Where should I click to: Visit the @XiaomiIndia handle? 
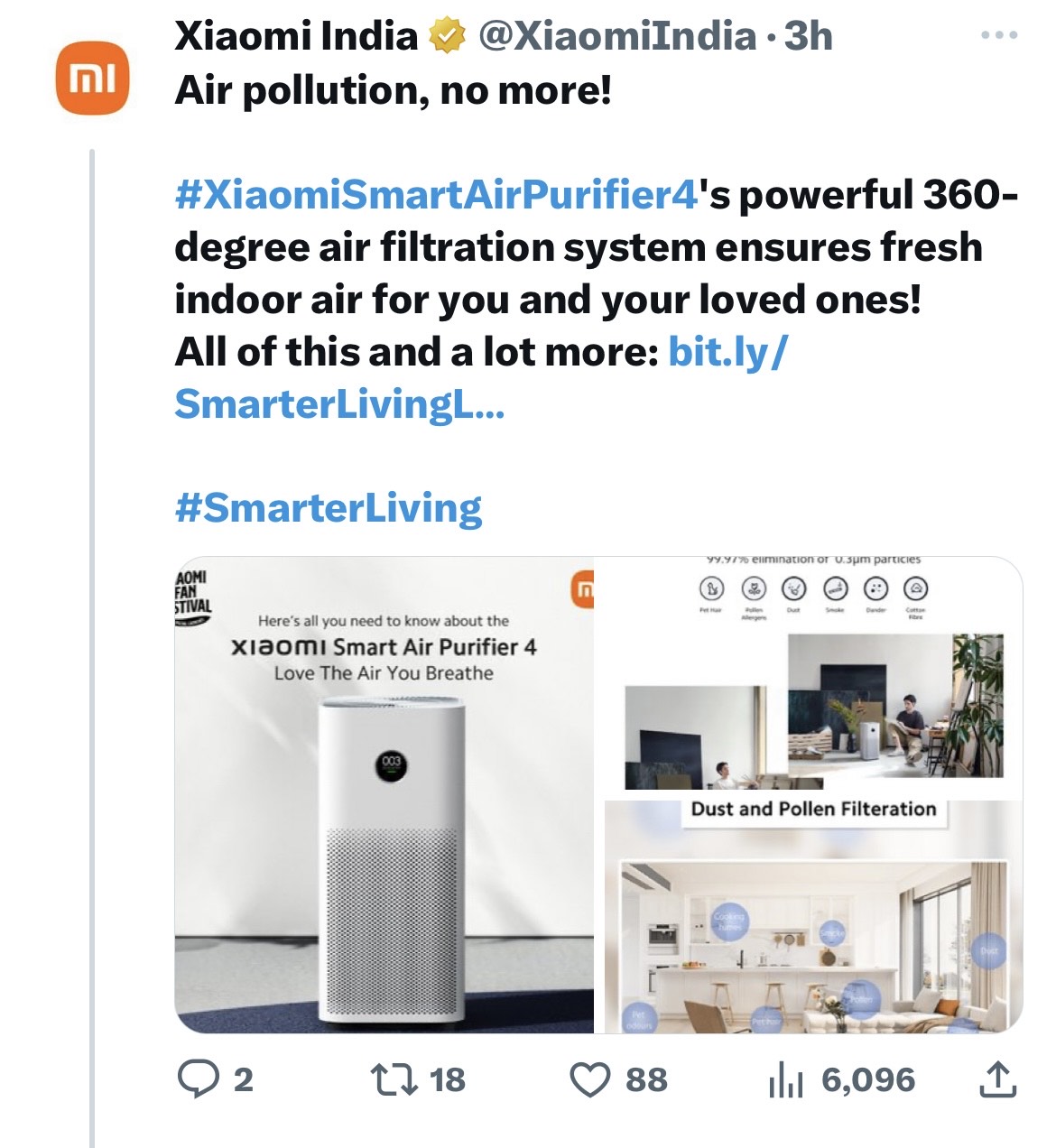pyautogui.click(x=616, y=37)
